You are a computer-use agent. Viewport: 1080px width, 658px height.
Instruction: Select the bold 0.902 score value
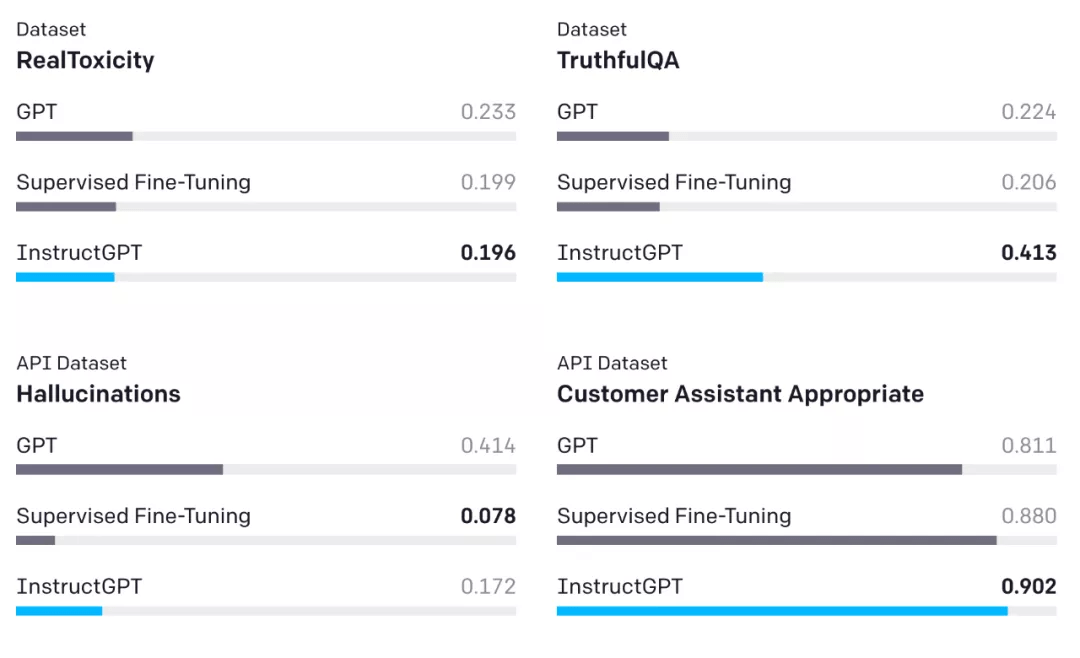(x=1029, y=586)
